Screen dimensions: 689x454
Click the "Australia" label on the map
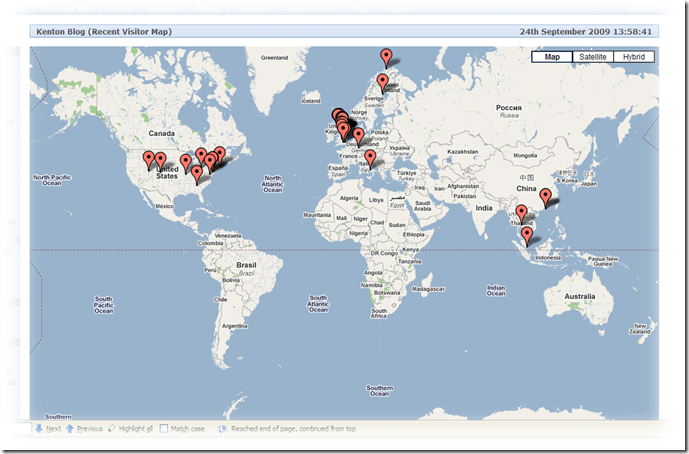(580, 297)
